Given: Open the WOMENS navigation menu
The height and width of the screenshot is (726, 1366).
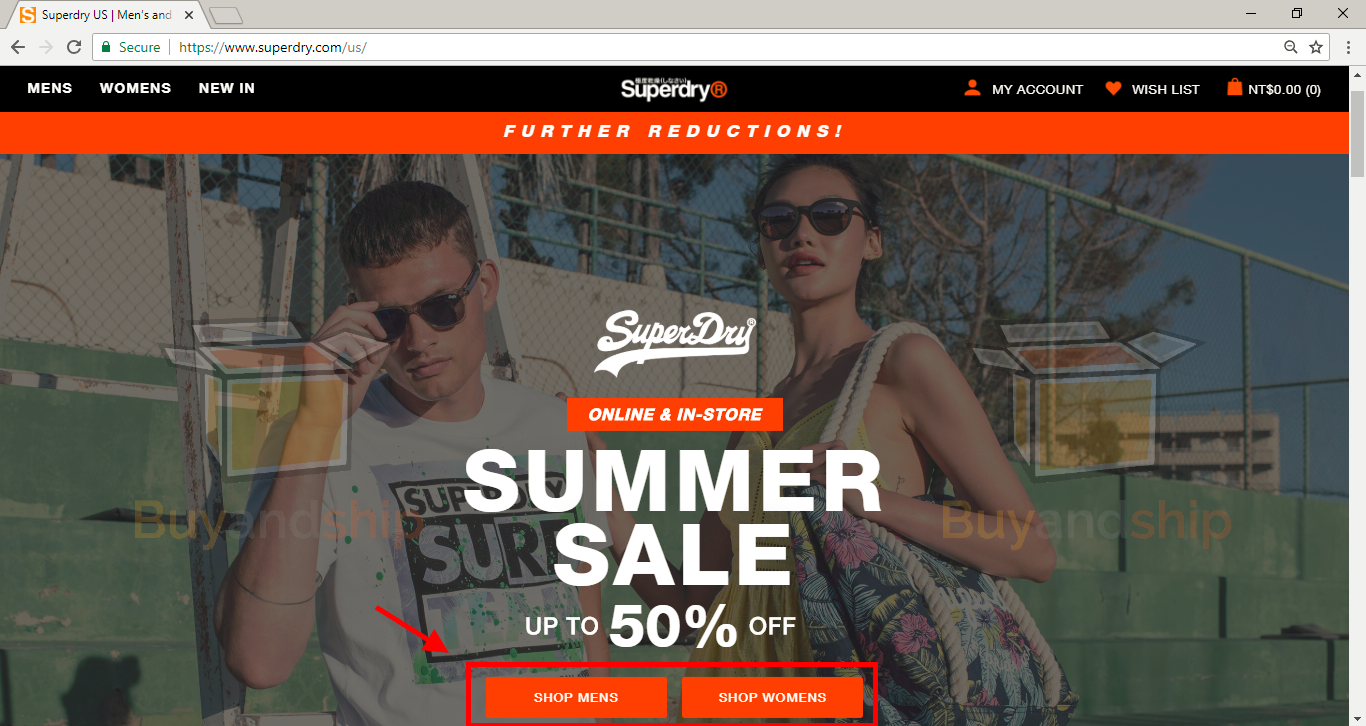Looking at the screenshot, I should tap(135, 88).
